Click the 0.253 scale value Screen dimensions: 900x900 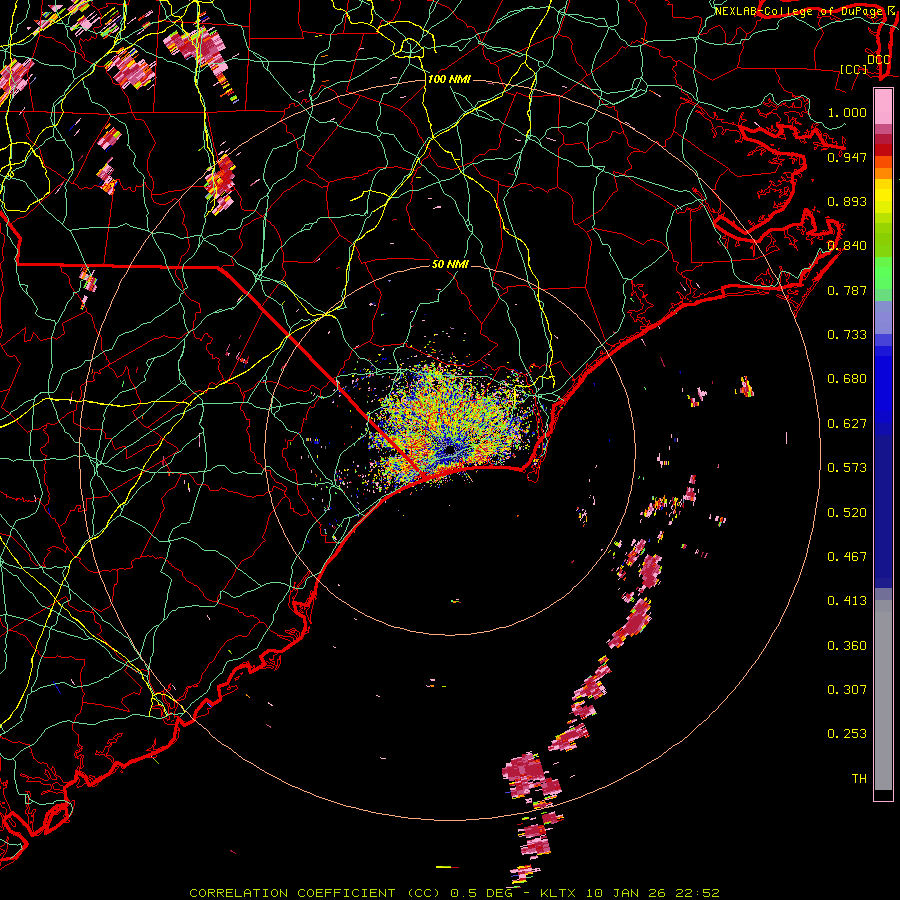coord(847,734)
